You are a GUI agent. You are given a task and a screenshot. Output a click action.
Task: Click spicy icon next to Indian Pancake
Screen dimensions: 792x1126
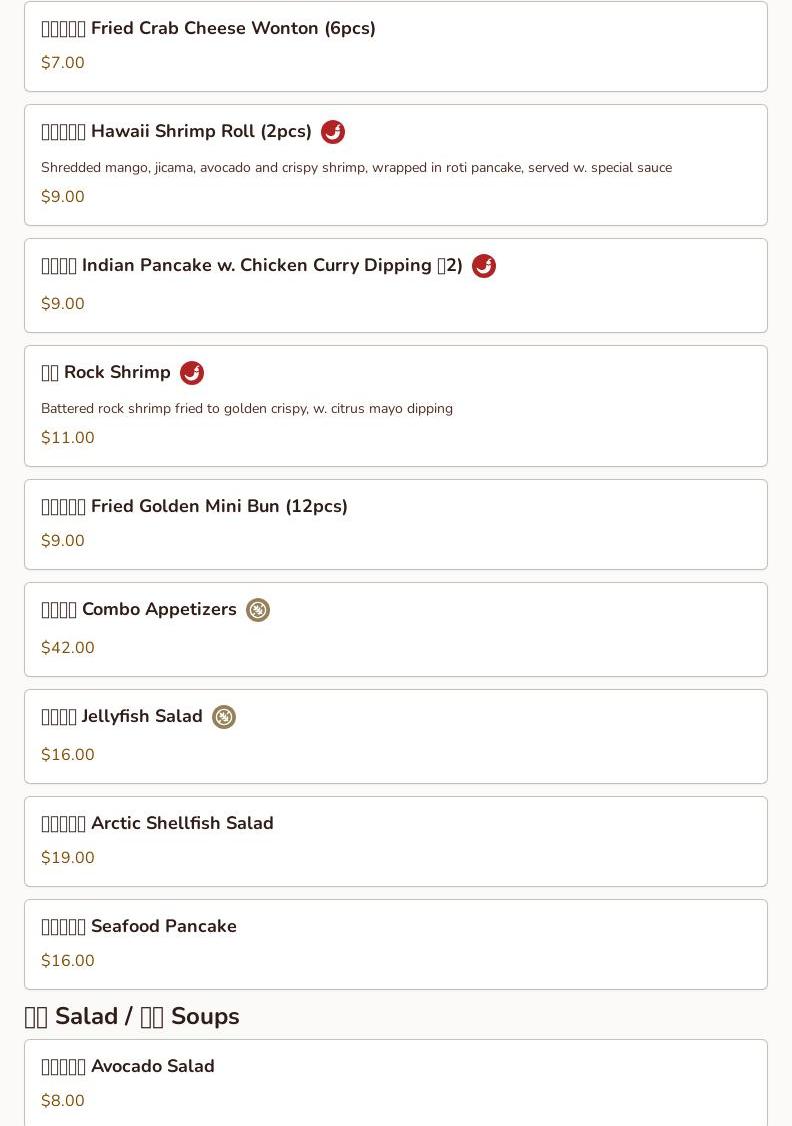(x=484, y=266)
